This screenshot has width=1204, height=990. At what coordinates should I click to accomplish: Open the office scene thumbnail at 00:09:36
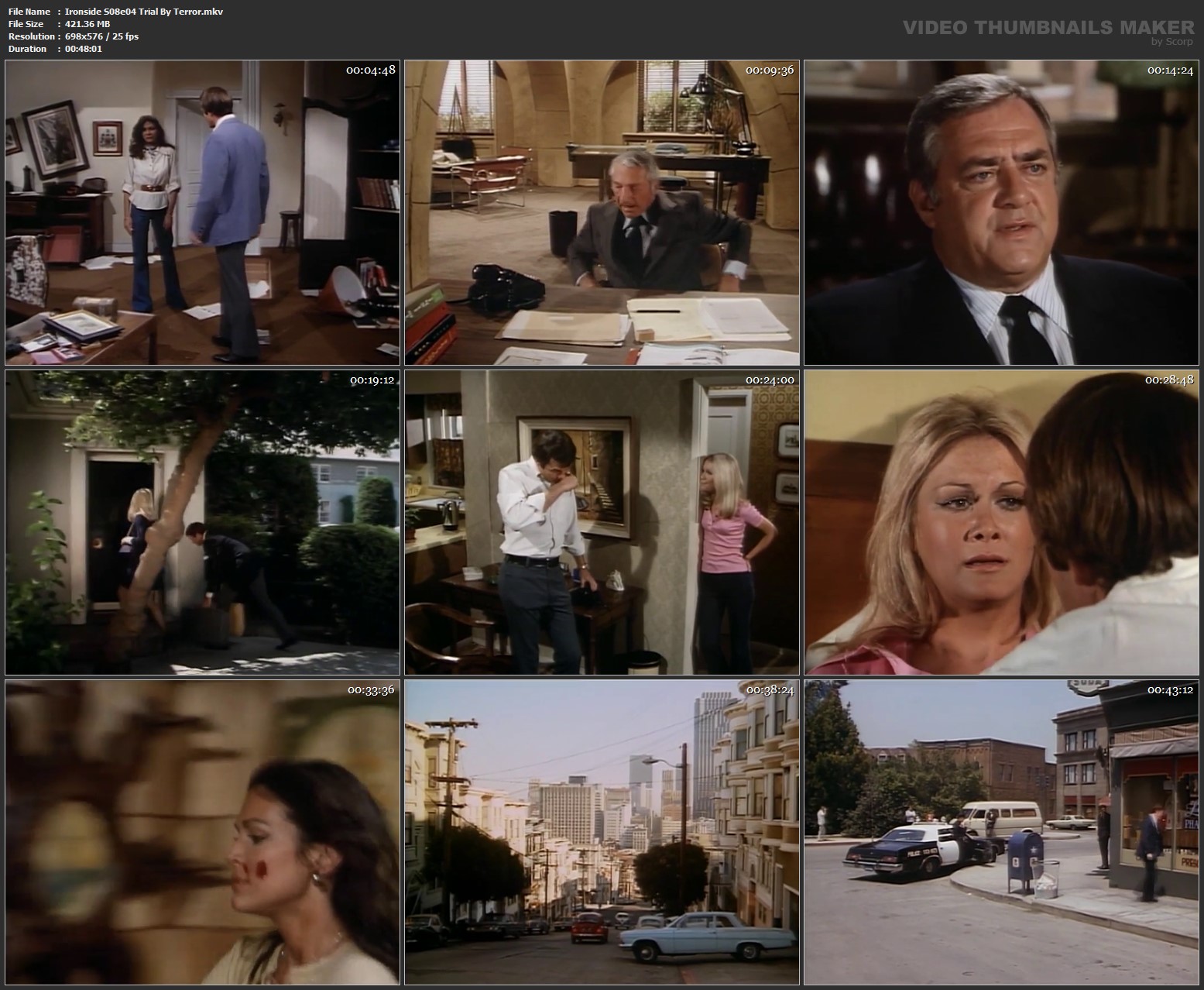[602, 213]
